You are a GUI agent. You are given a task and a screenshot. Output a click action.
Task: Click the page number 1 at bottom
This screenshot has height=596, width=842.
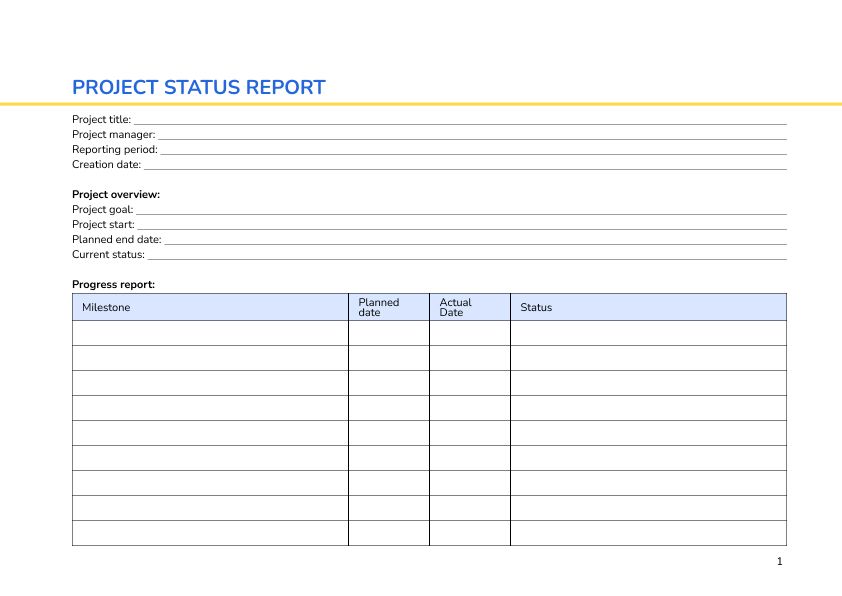pyautogui.click(x=779, y=562)
